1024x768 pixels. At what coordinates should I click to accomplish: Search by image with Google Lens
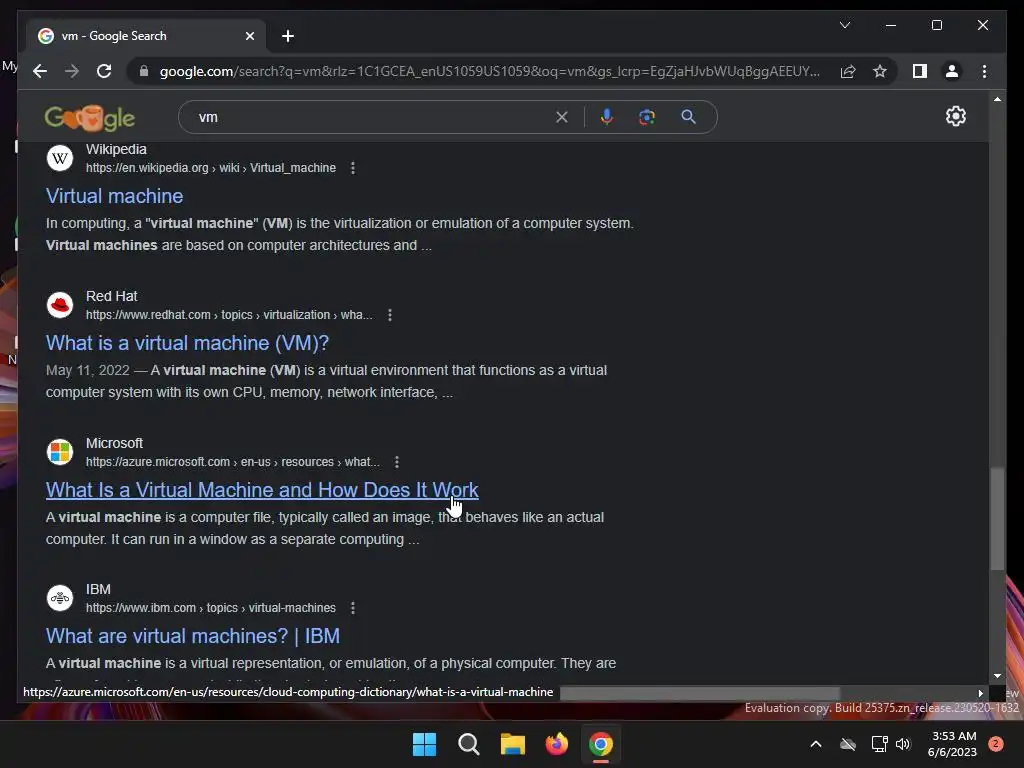click(647, 117)
